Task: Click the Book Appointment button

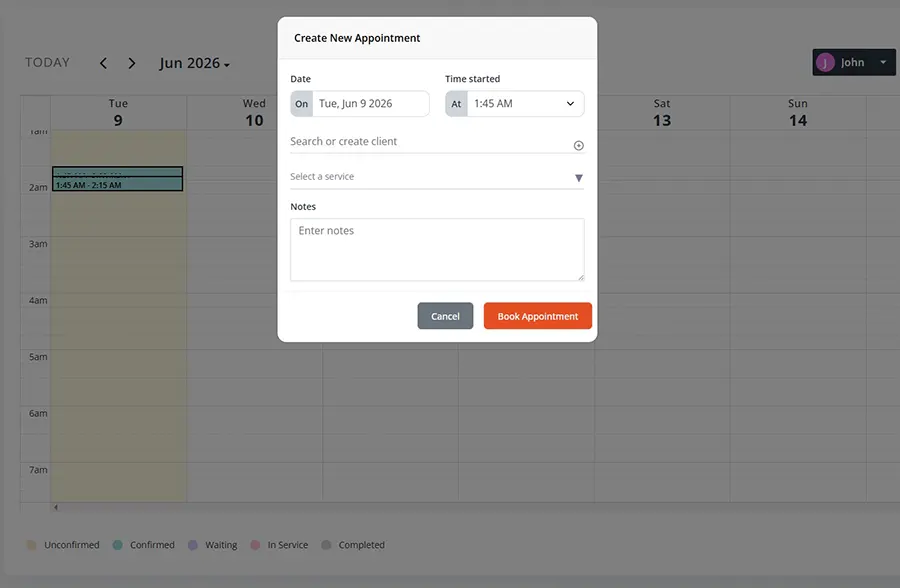Action: pos(538,316)
